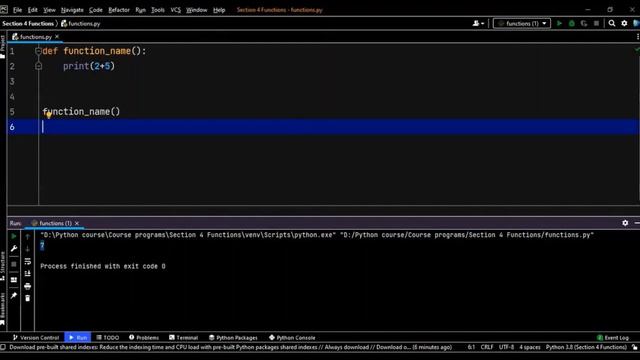Click fold end marker on line 2

38,66
